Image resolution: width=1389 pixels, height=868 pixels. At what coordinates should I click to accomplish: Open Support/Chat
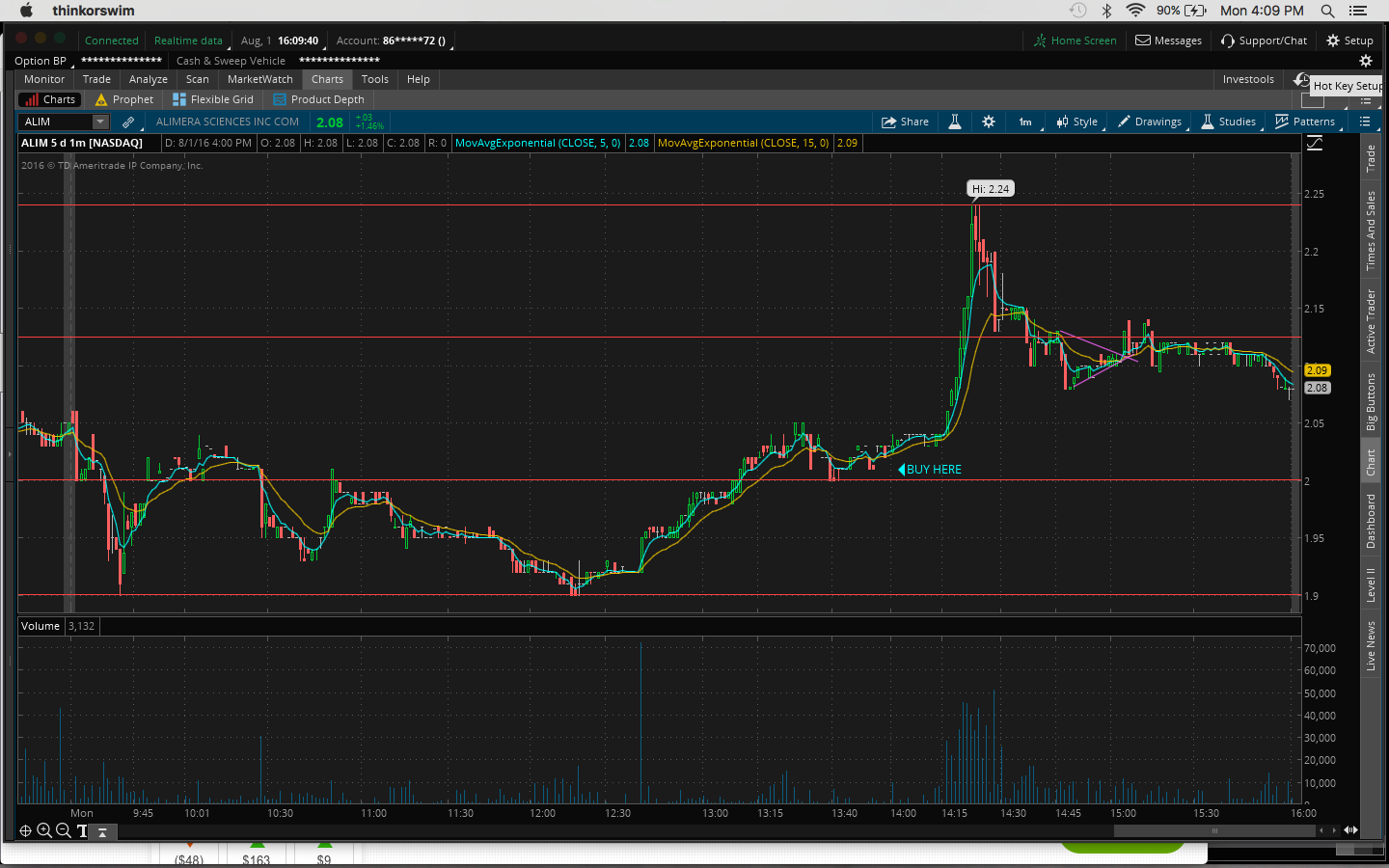tap(1264, 41)
